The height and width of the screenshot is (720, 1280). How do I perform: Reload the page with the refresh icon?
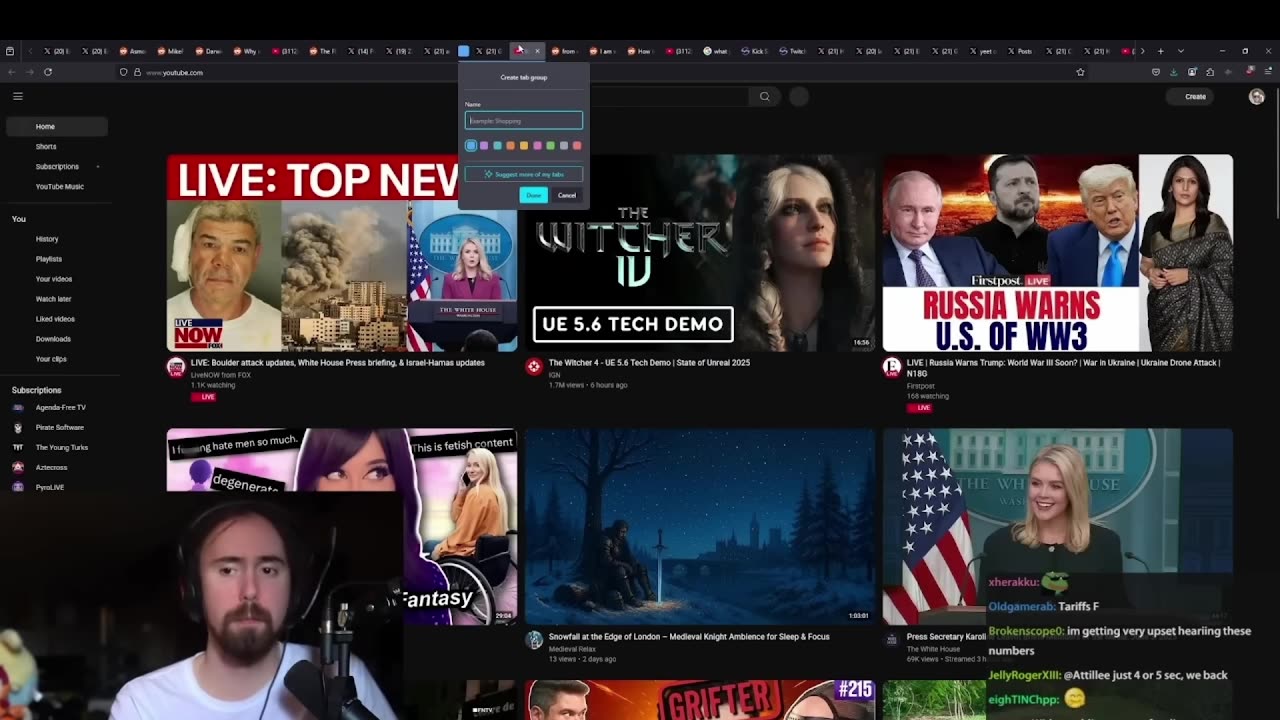(48, 72)
